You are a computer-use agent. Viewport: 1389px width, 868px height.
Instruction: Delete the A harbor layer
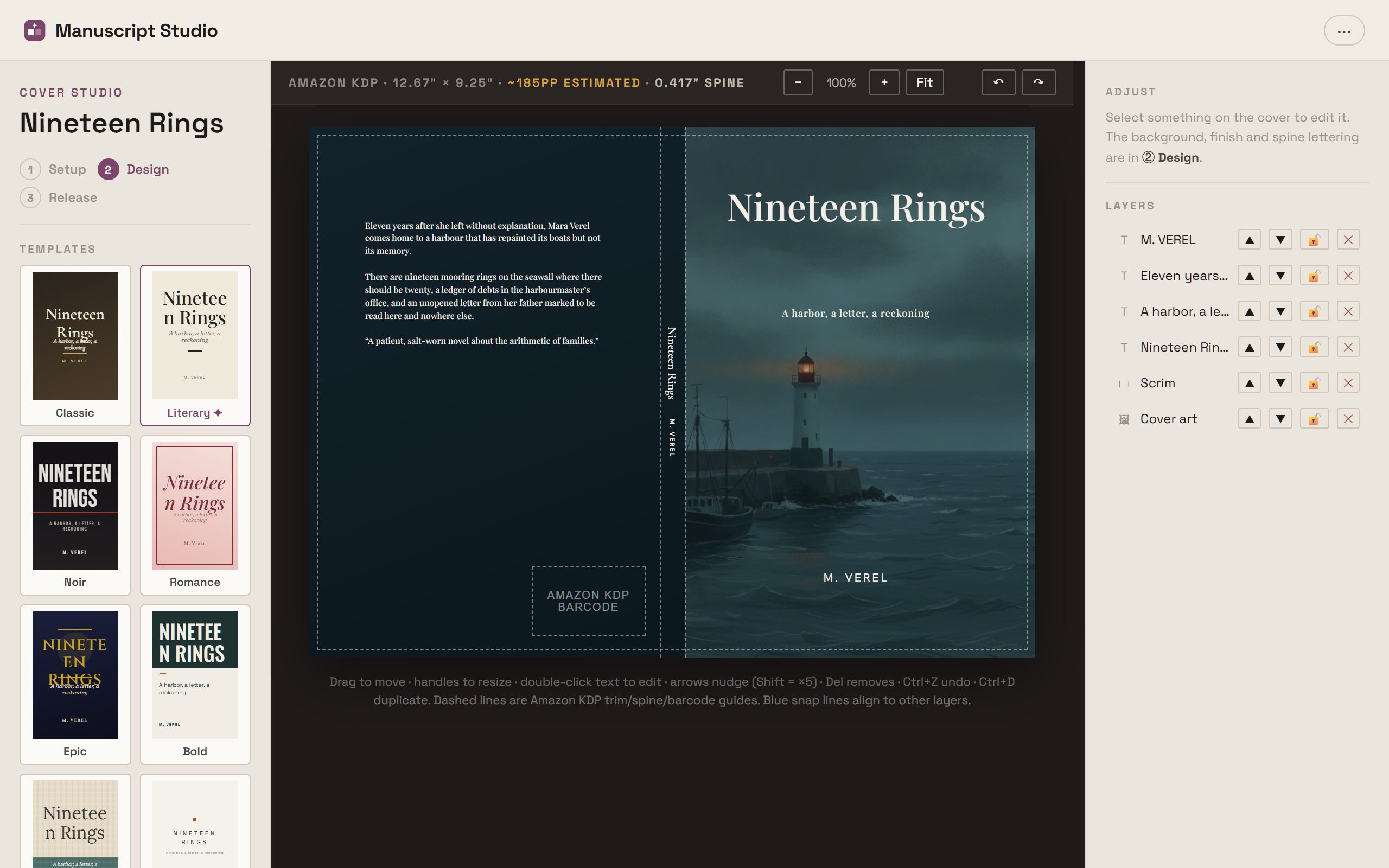(x=1348, y=312)
